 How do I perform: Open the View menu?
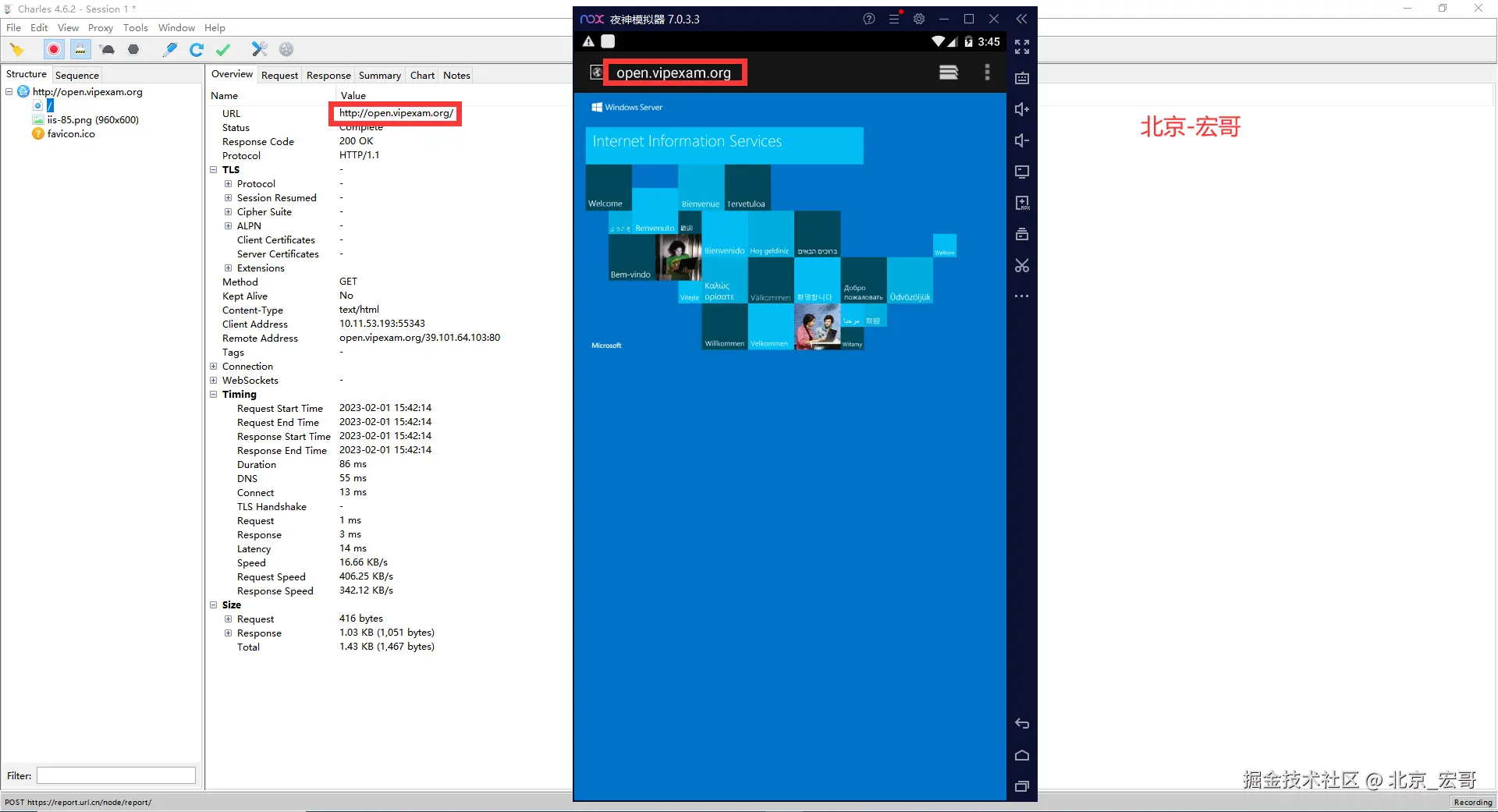click(68, 28)
